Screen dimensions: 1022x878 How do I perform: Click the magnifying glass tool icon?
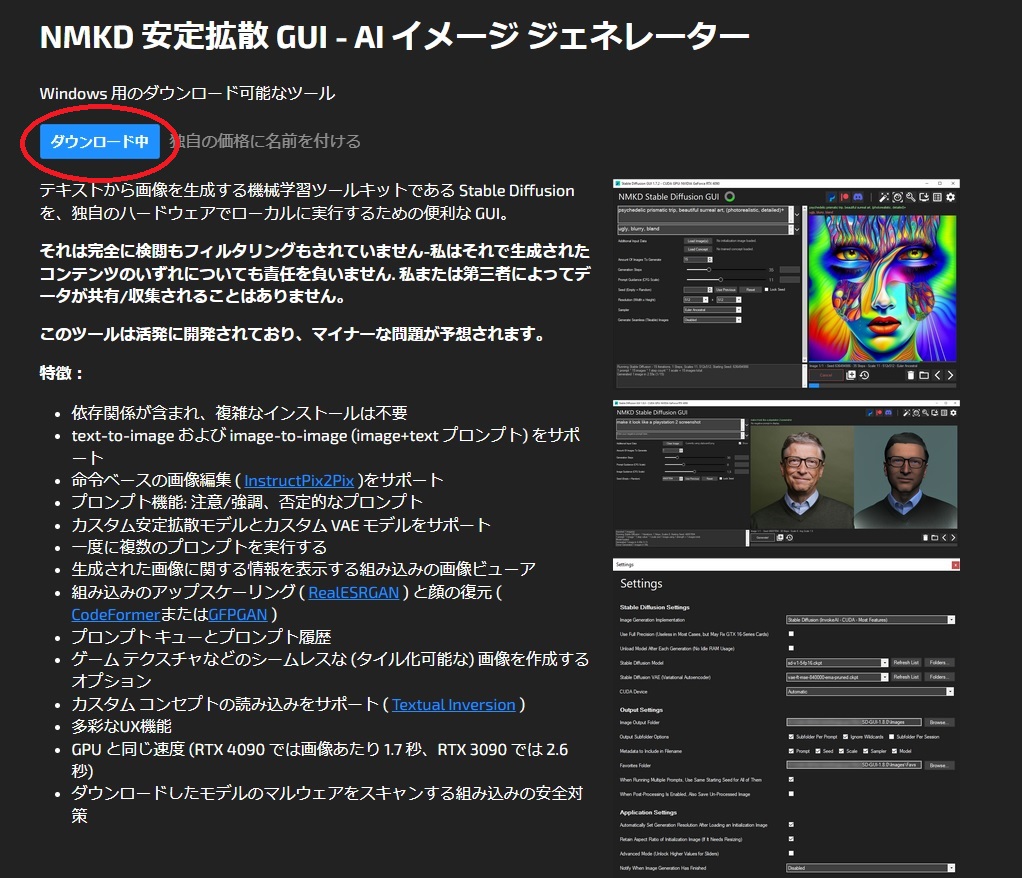[910, 197]
